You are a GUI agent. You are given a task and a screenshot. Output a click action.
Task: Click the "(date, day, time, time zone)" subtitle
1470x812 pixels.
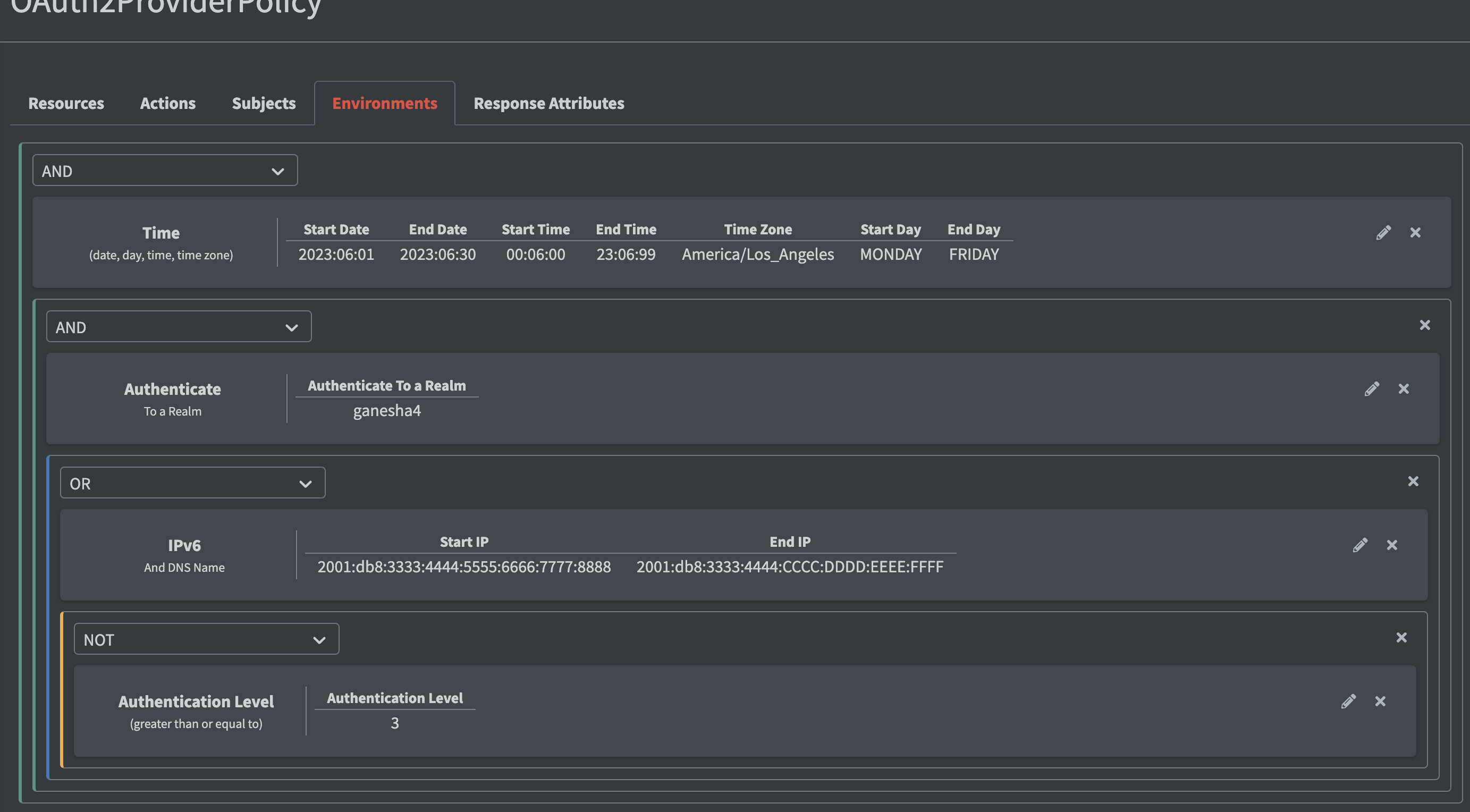point(161,255)
